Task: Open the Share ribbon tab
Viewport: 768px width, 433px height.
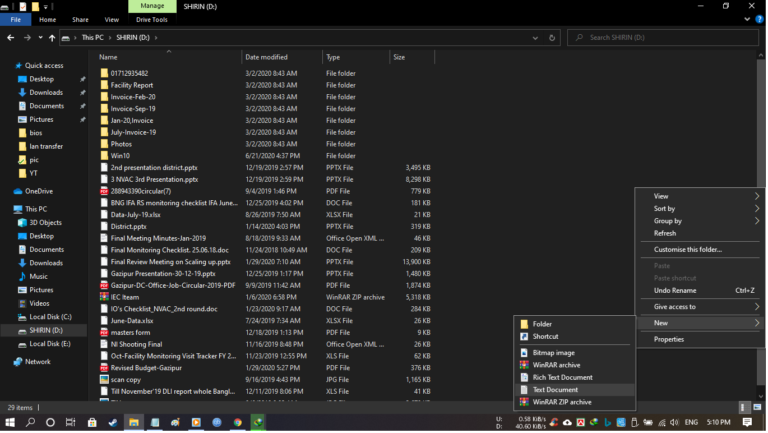Action: click(80, 20)
